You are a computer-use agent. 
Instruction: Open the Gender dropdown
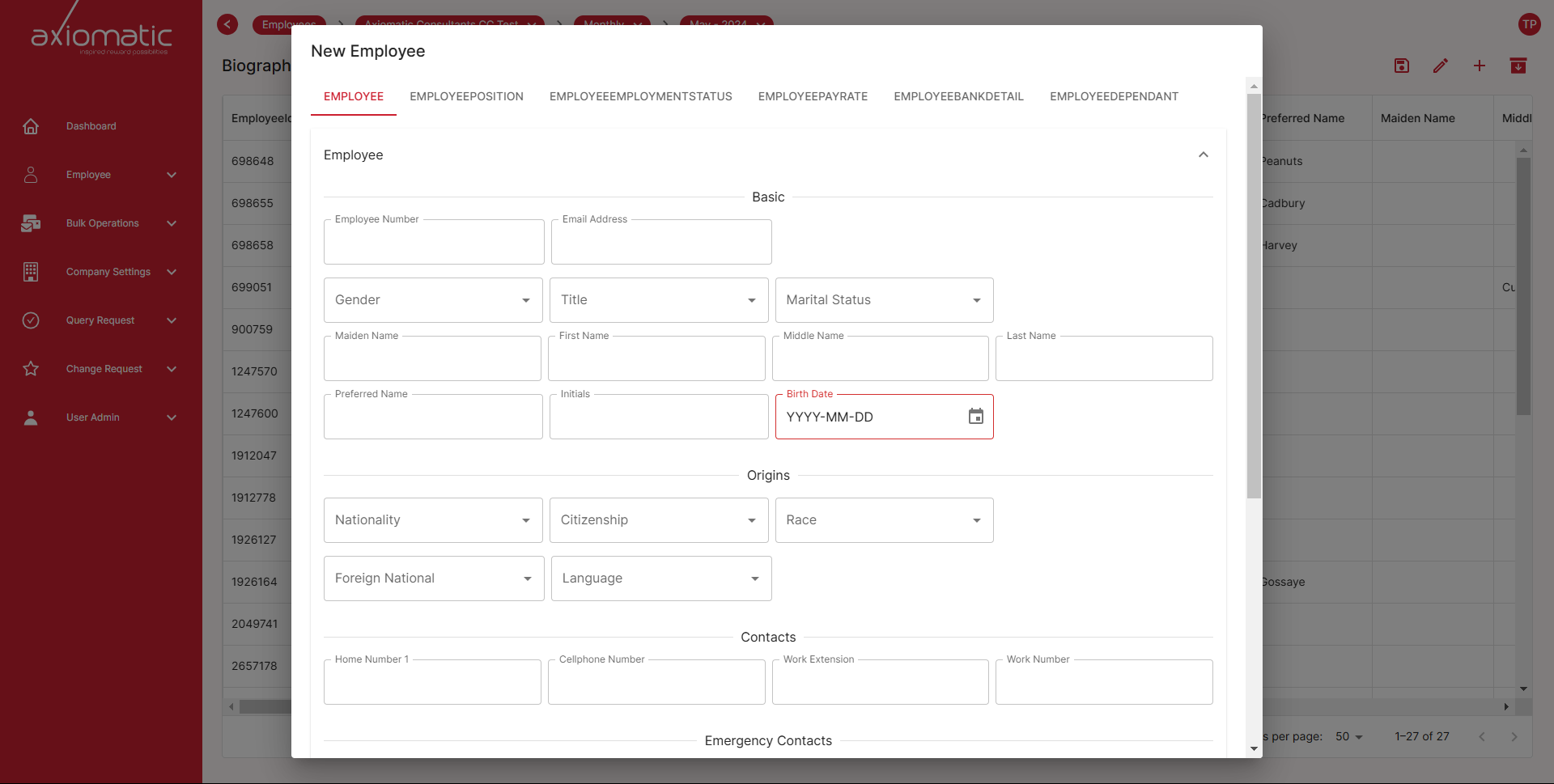tap(433, 300)
